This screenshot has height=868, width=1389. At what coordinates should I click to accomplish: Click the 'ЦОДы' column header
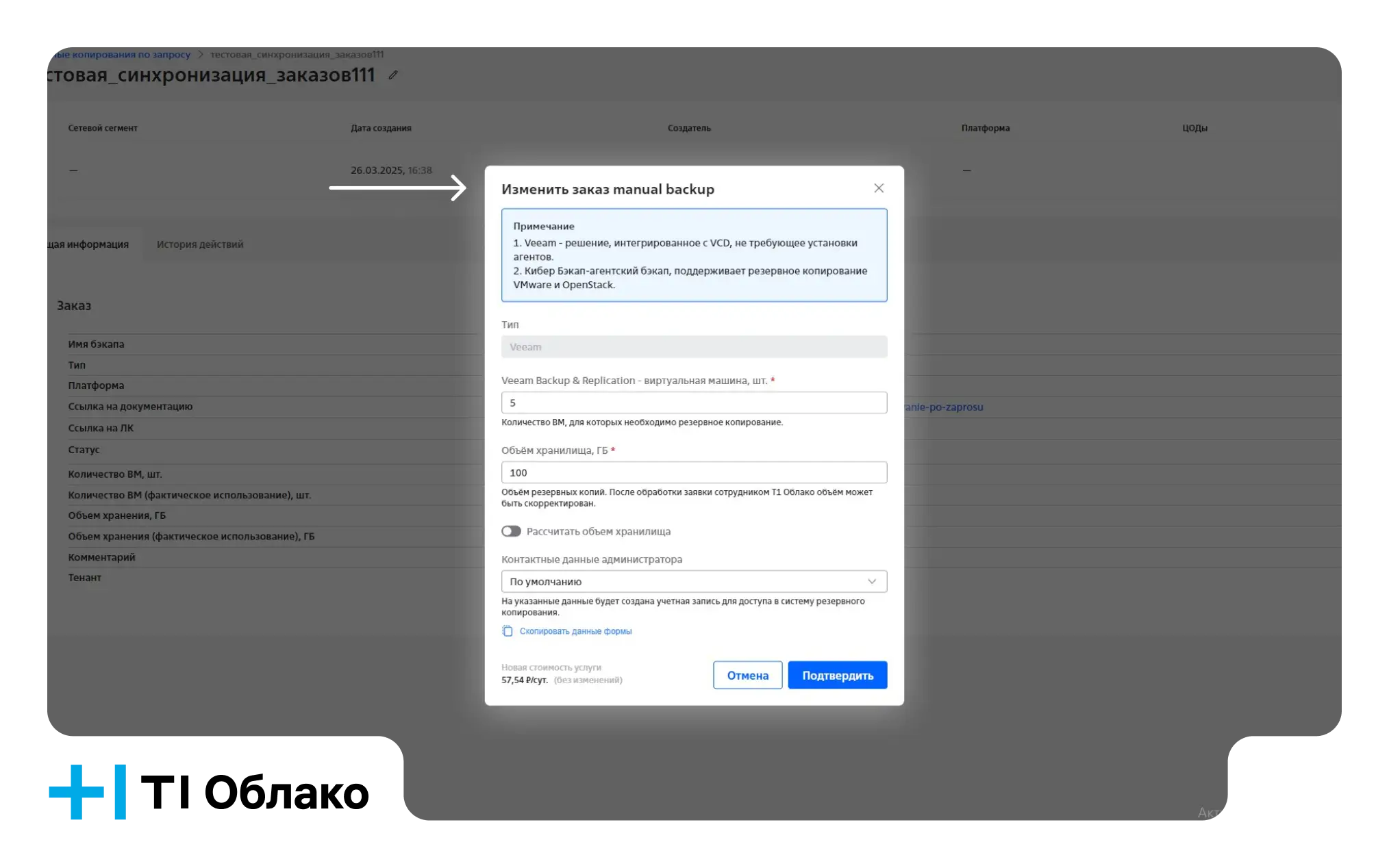(x=1194, y=128)
